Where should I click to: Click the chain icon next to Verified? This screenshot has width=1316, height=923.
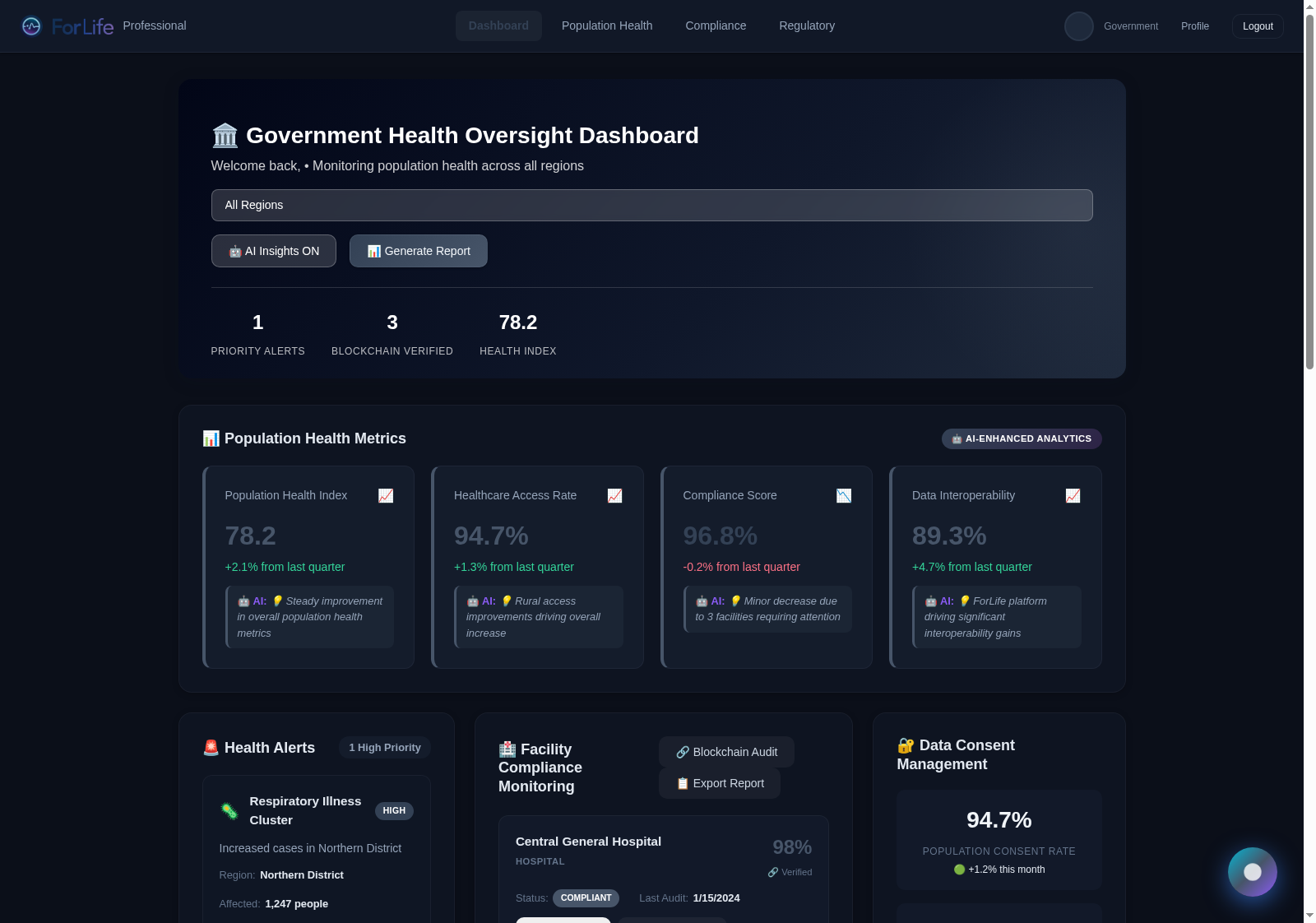coord(773,872)
